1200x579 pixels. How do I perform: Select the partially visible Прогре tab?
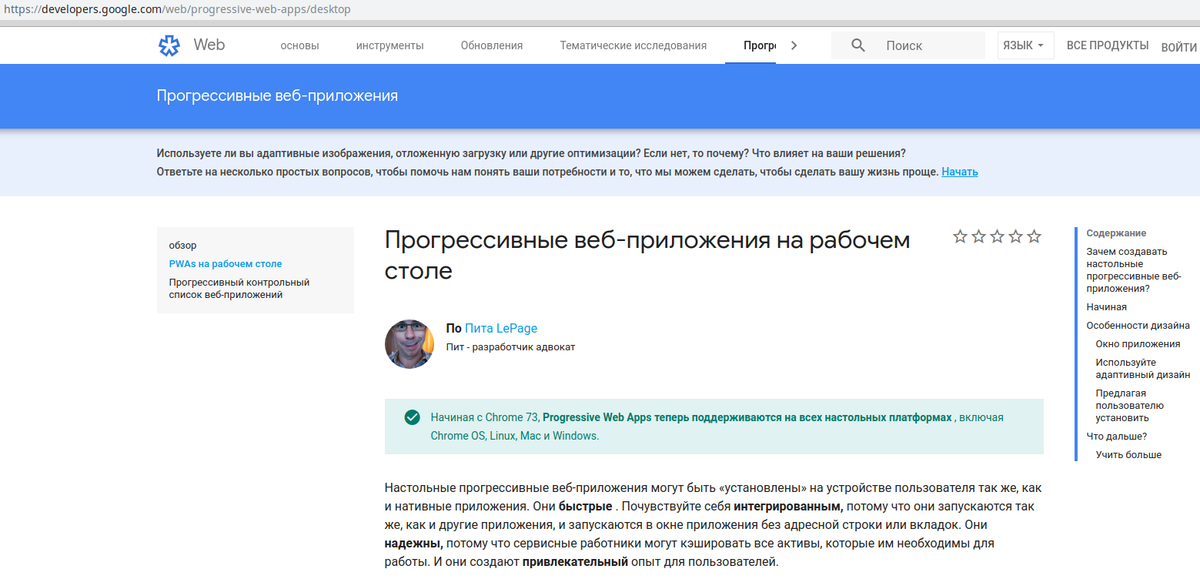tap(761, 45)
